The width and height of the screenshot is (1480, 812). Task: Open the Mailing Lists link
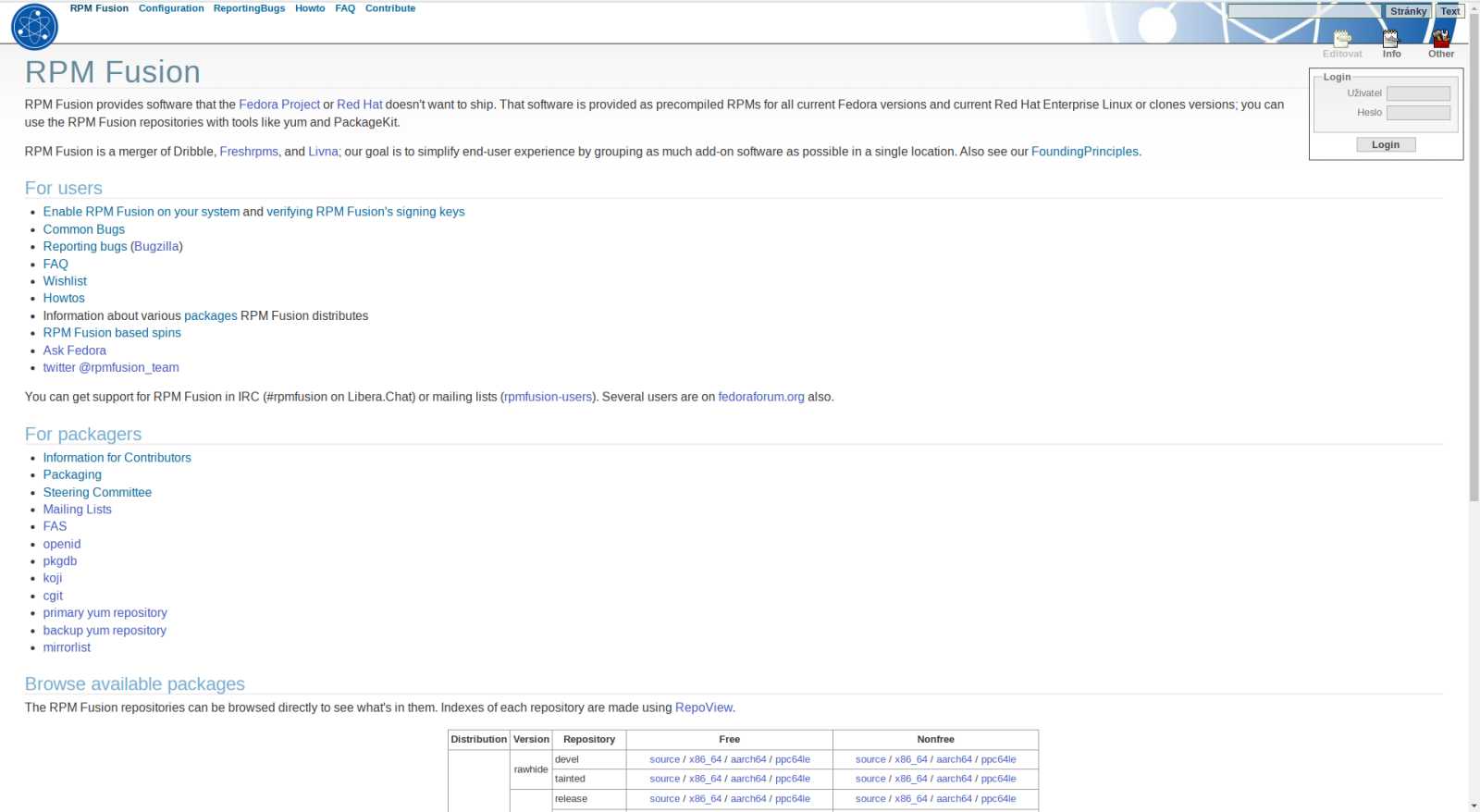pyautogui.click(x=77, y=510)
